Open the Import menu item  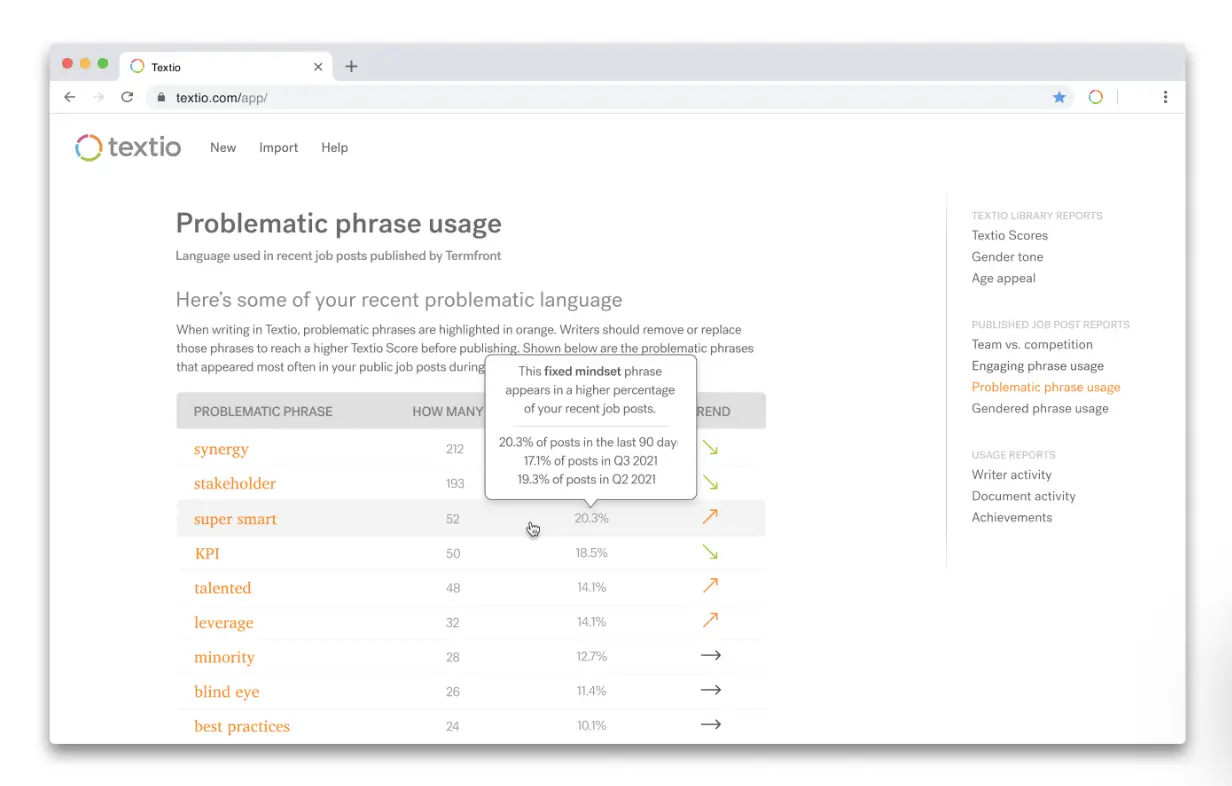(278, 148)
